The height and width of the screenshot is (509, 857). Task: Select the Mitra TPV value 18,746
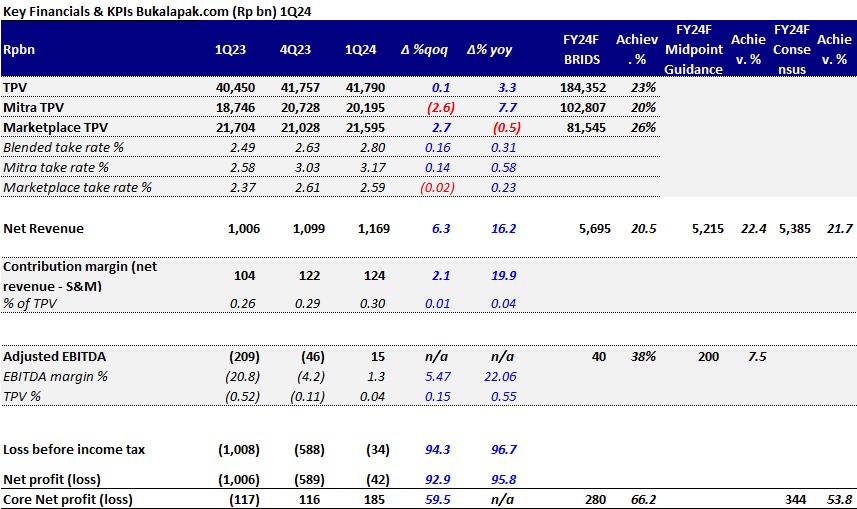pyautogui.click(x=236, y=108)
